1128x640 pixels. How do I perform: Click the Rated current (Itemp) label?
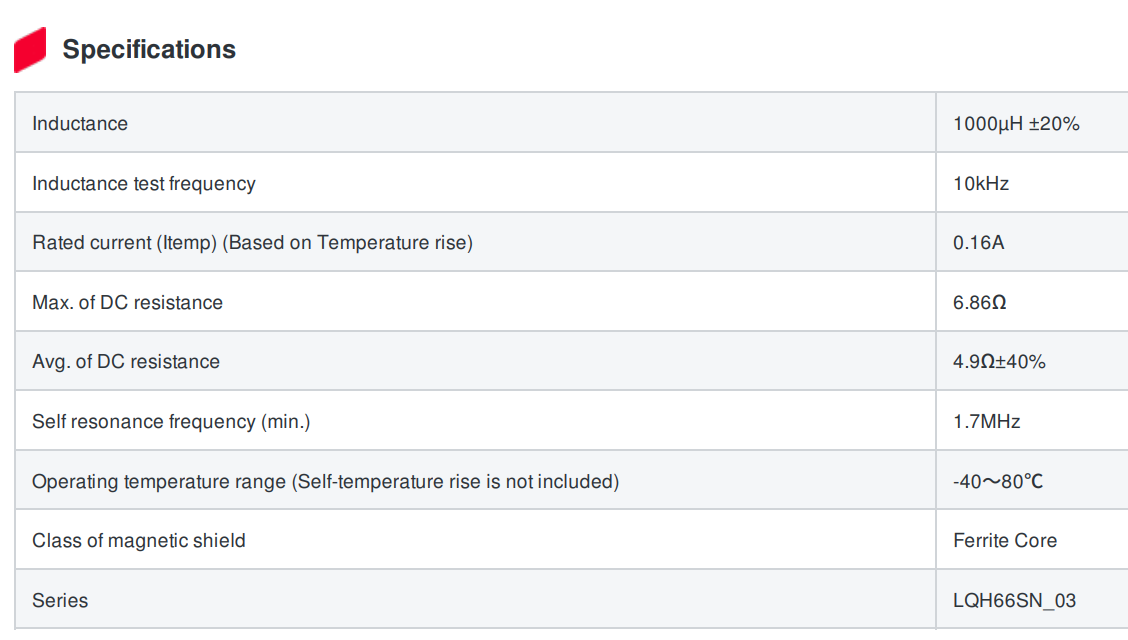(252, 243)
